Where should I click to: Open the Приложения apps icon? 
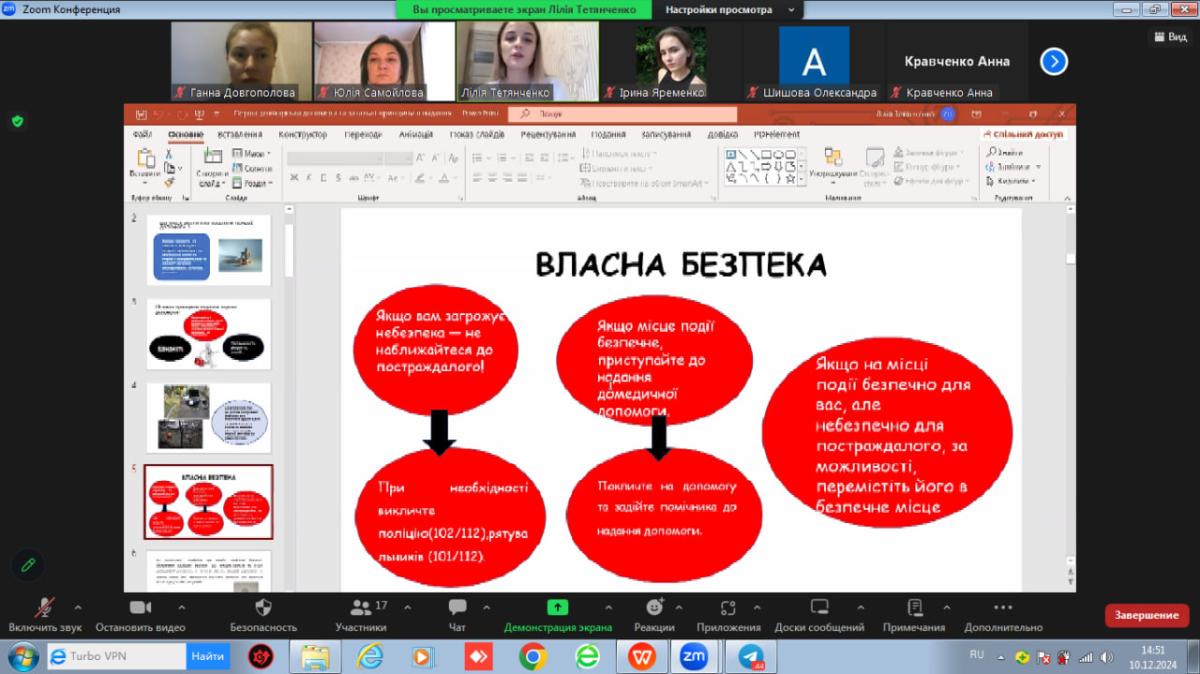pyautogui.click(x=728, y=608)
